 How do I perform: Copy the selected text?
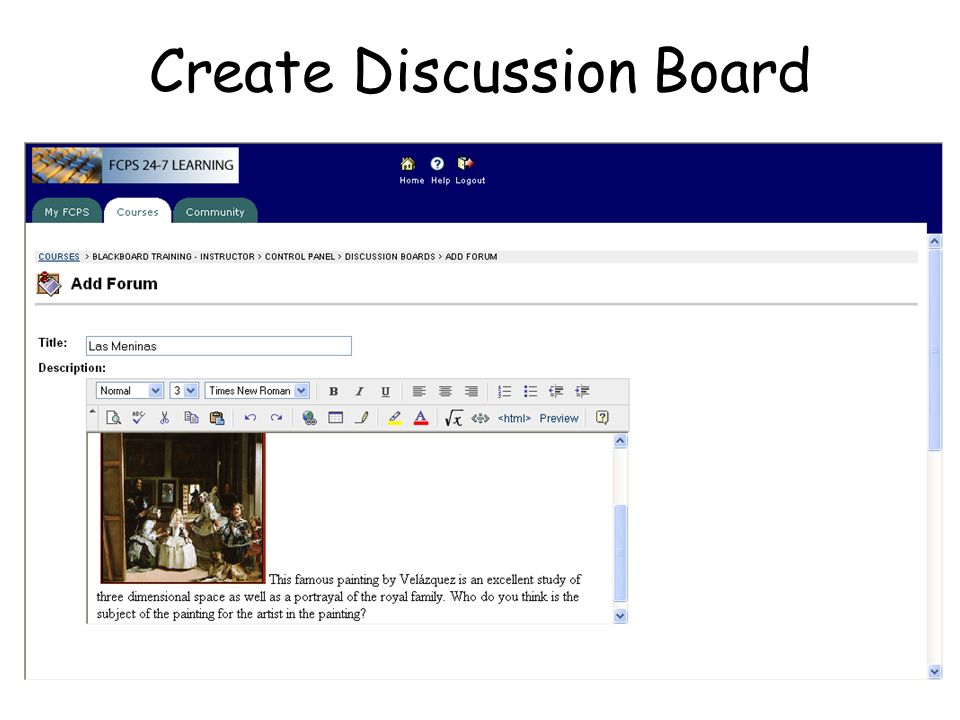[x=191, y=418]
